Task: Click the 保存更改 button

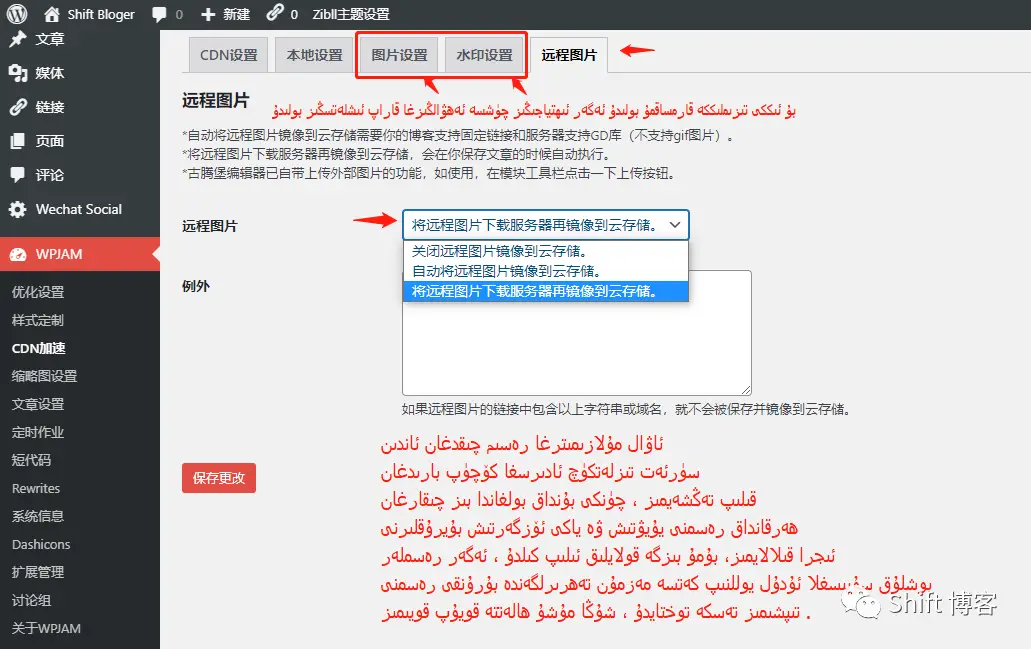Action: click(x=218, y=478)
